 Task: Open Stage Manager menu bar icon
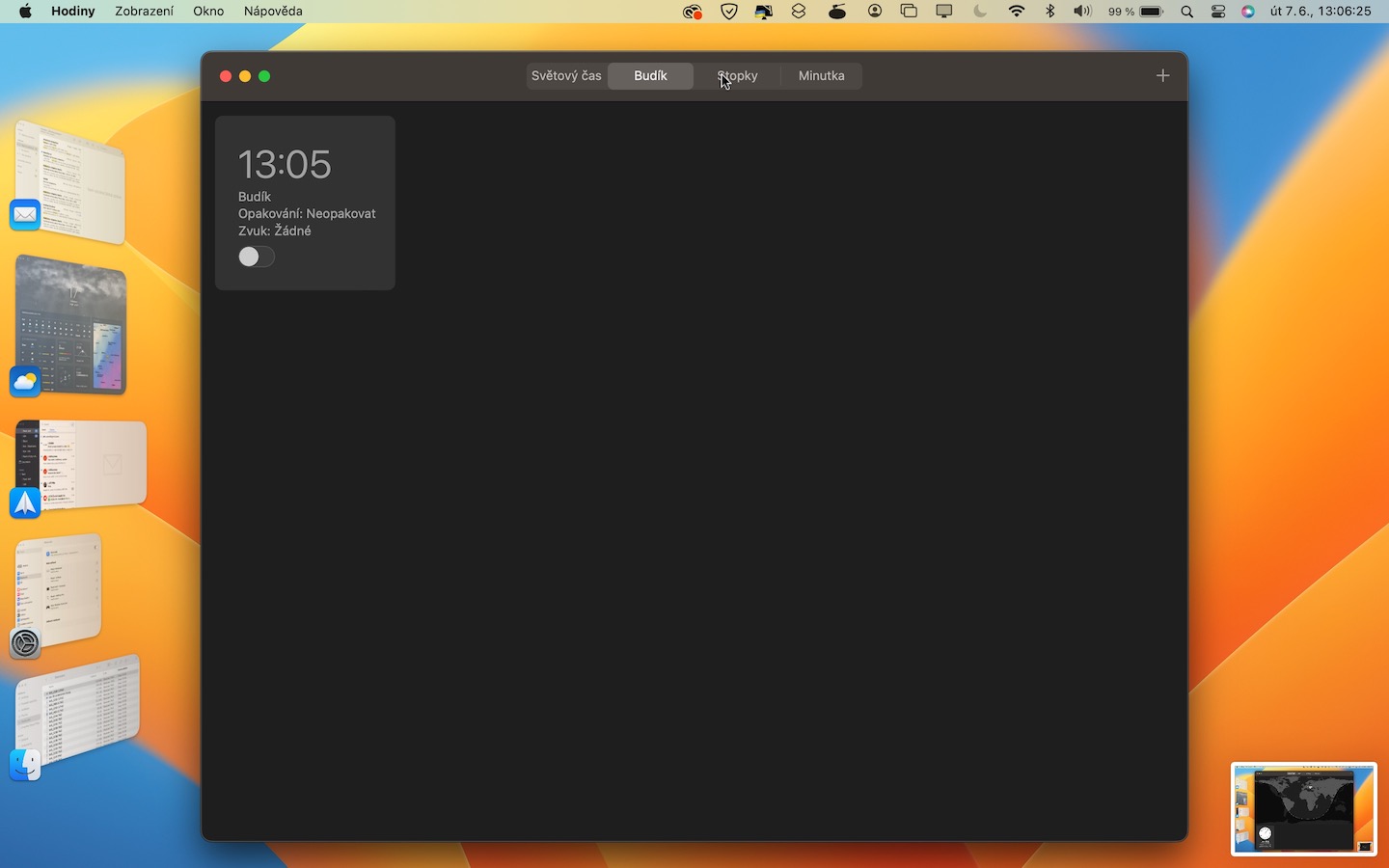909,12
